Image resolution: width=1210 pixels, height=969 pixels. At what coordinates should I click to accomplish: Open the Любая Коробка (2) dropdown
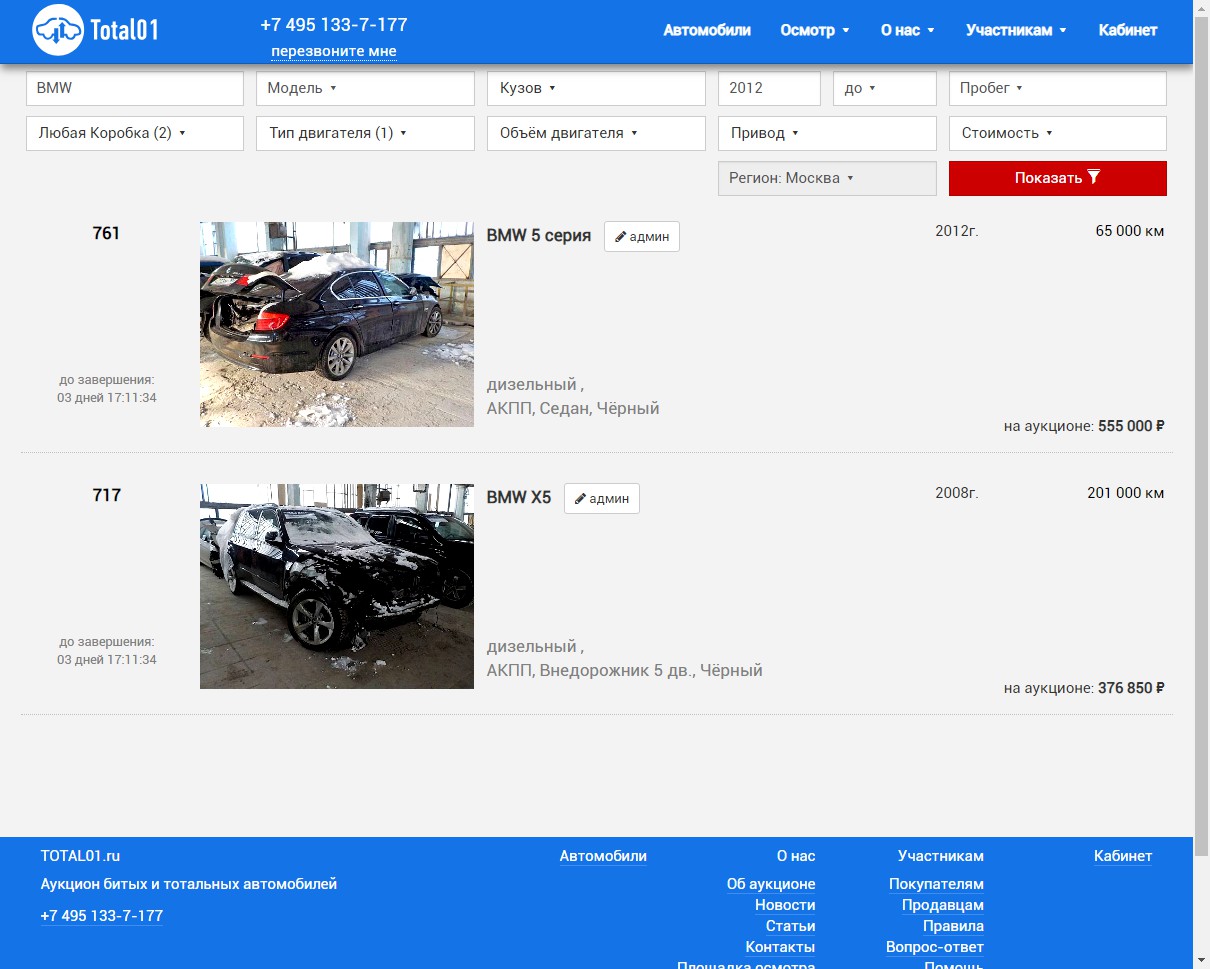point(135,133)
